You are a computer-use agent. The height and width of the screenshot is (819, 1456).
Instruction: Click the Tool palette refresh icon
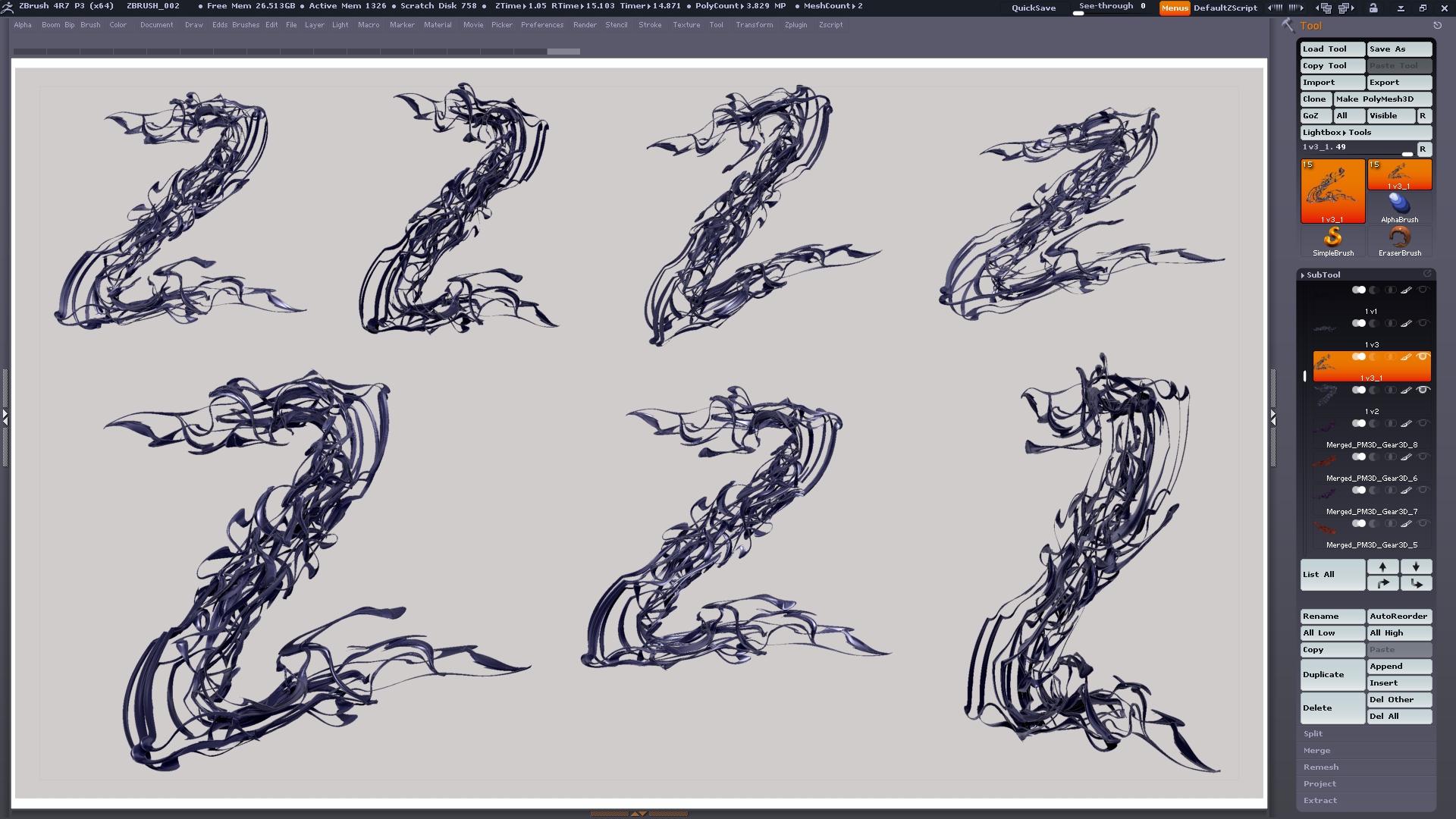pyautogui.click(x=1437, y=25)
